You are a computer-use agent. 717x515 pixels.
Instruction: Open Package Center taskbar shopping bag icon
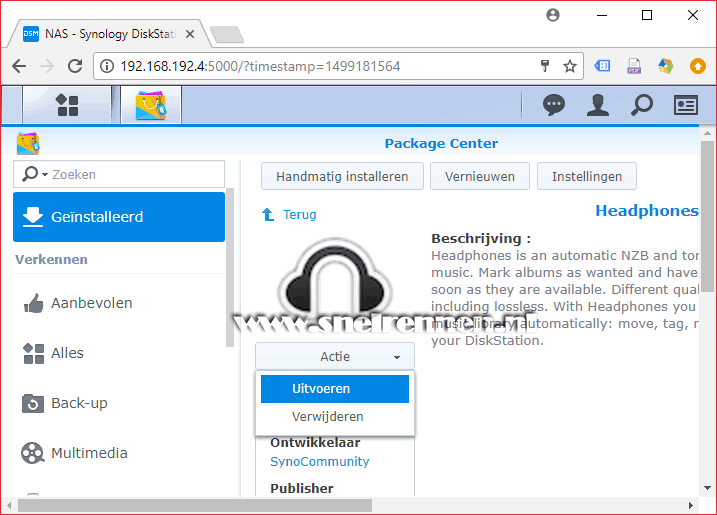click(x=151, y=105)
